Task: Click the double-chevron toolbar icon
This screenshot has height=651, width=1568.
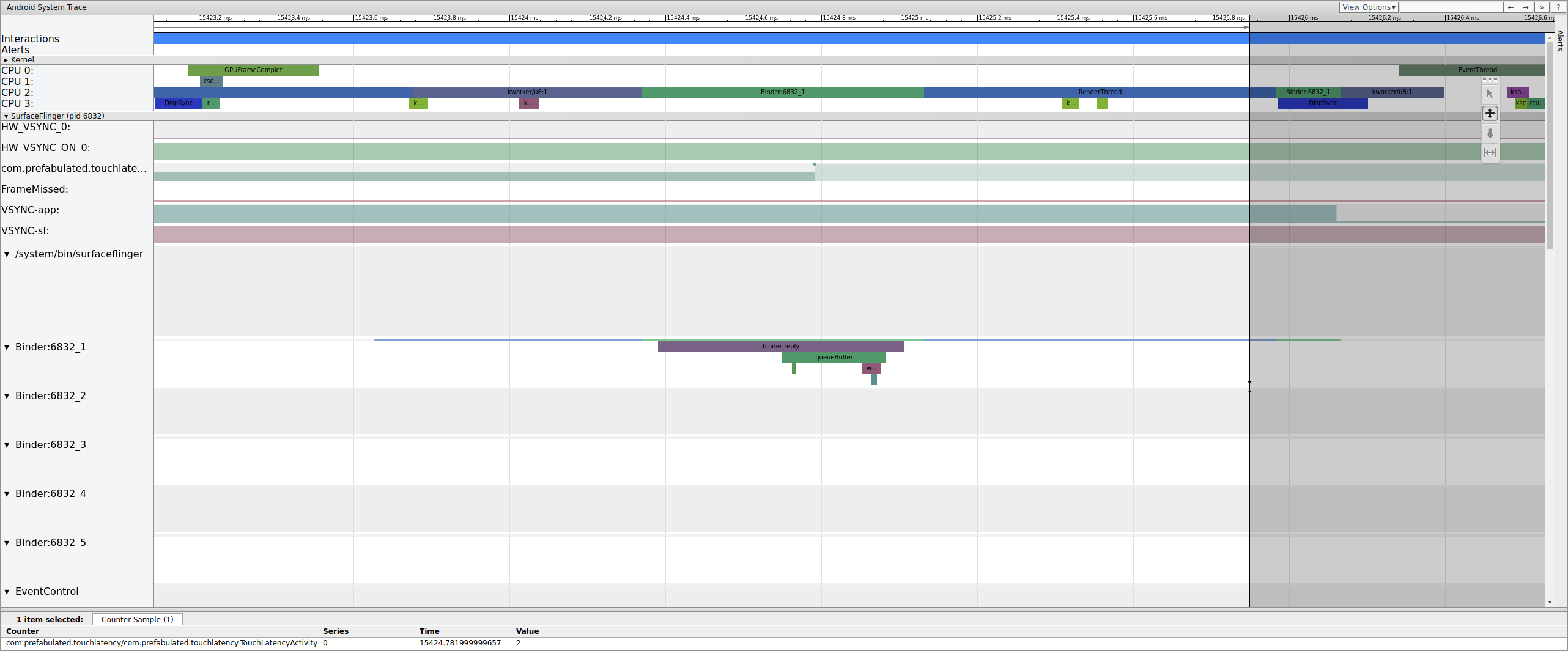Action: pos(1542,7)
